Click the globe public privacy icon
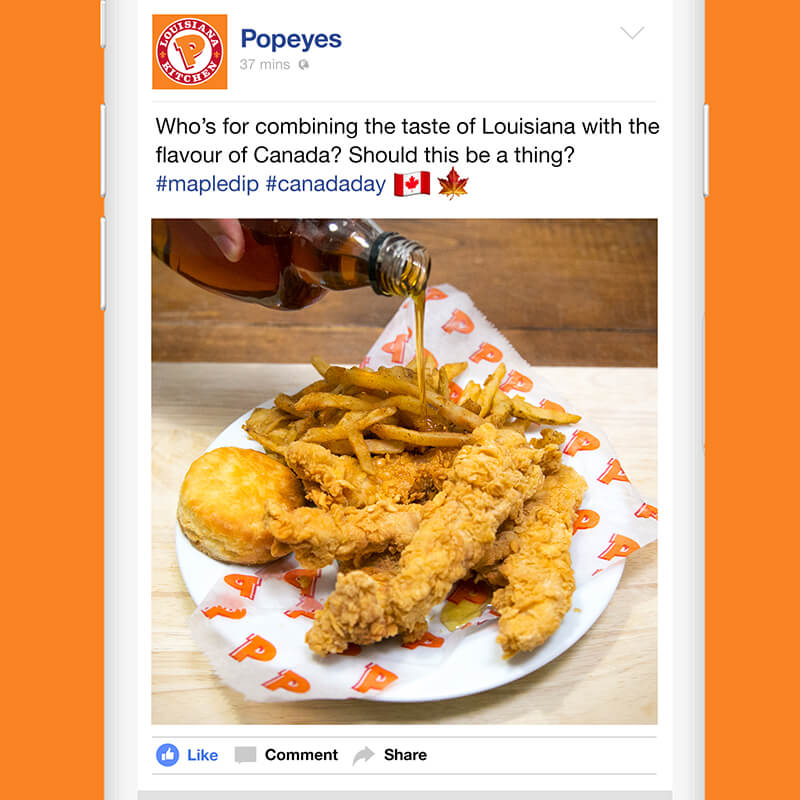This screenshot has width=800, height=800. pyautogui.click(x=304, y=64)
